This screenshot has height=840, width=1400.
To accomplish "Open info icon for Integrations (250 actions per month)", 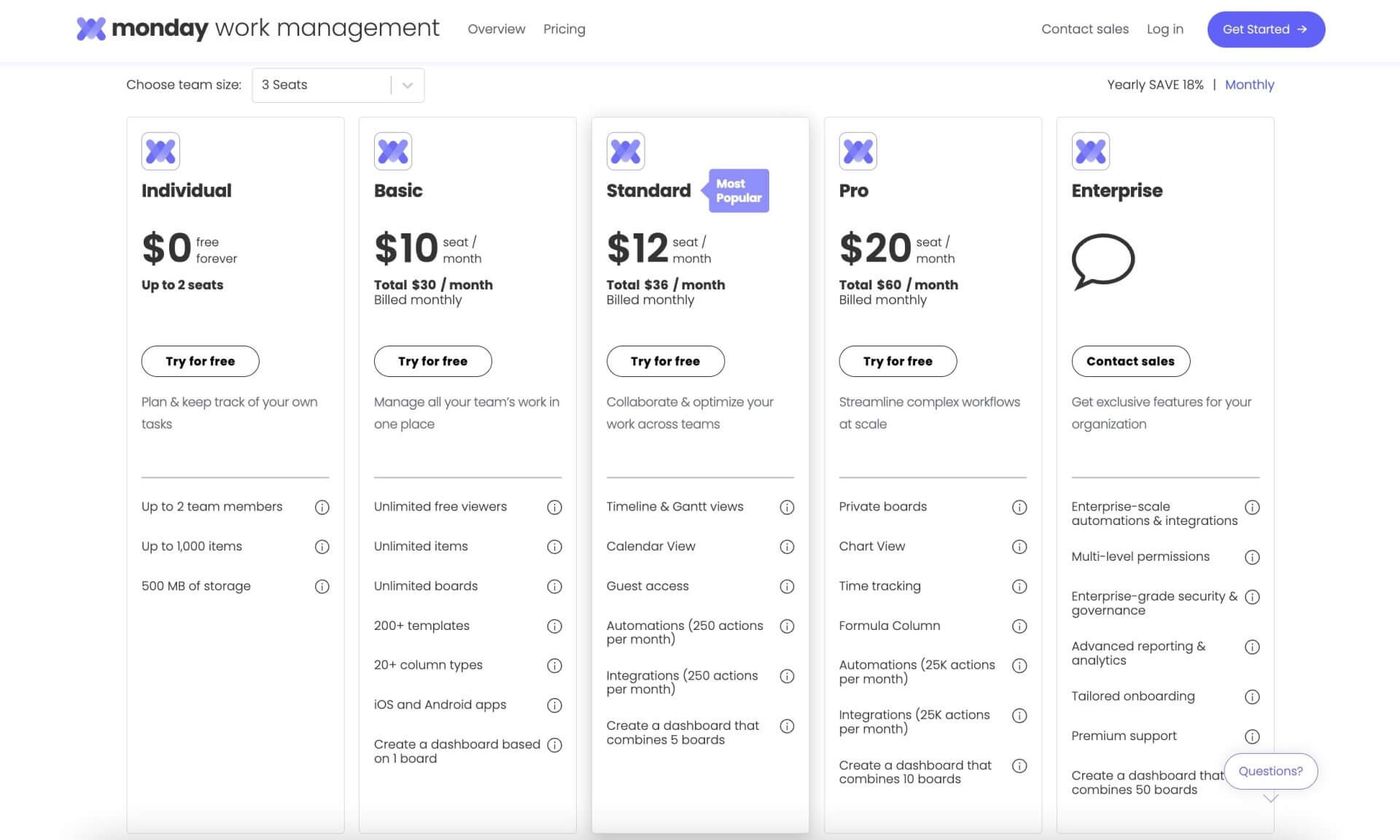I will pos(787,676).
